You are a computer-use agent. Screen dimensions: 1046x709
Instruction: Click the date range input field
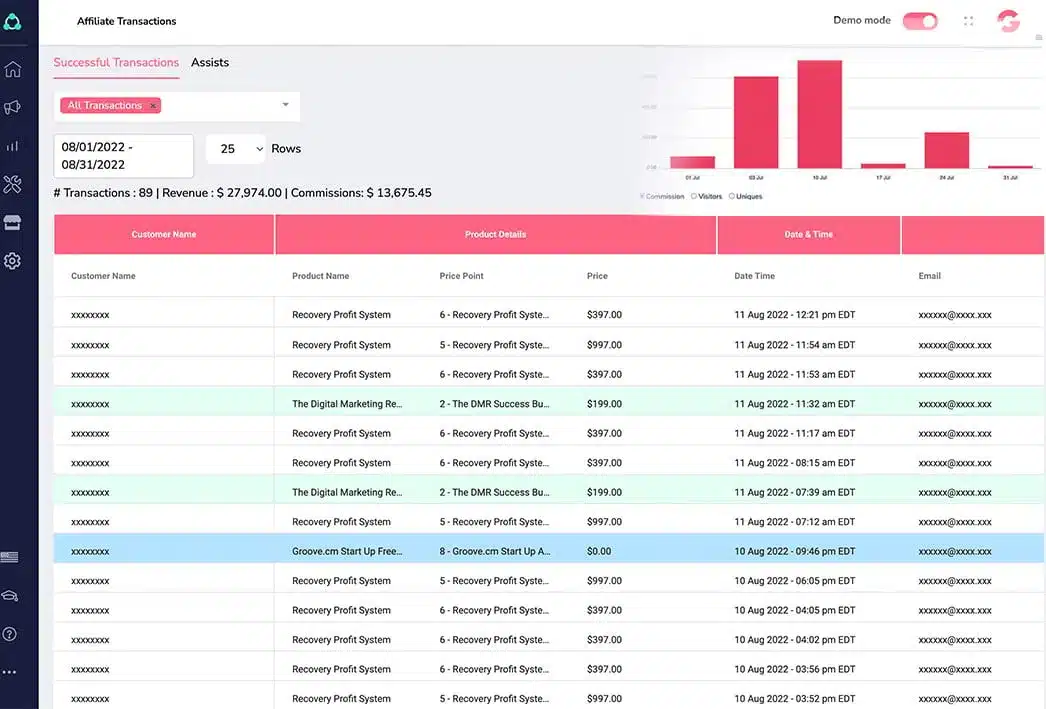[123, 156]
